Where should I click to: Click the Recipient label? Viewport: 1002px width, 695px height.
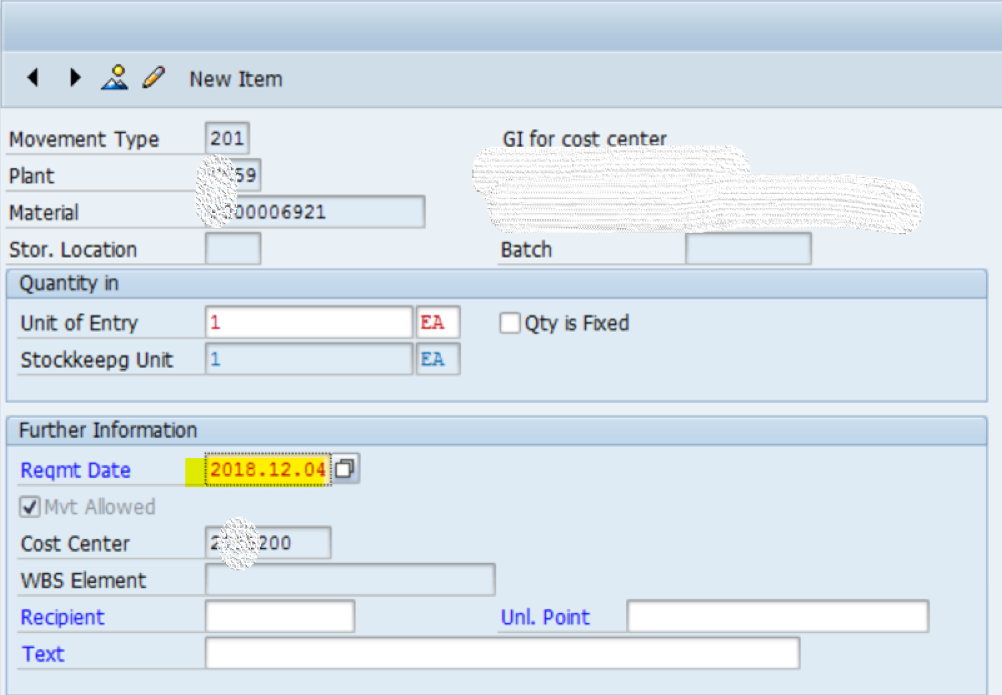(63, 618)
